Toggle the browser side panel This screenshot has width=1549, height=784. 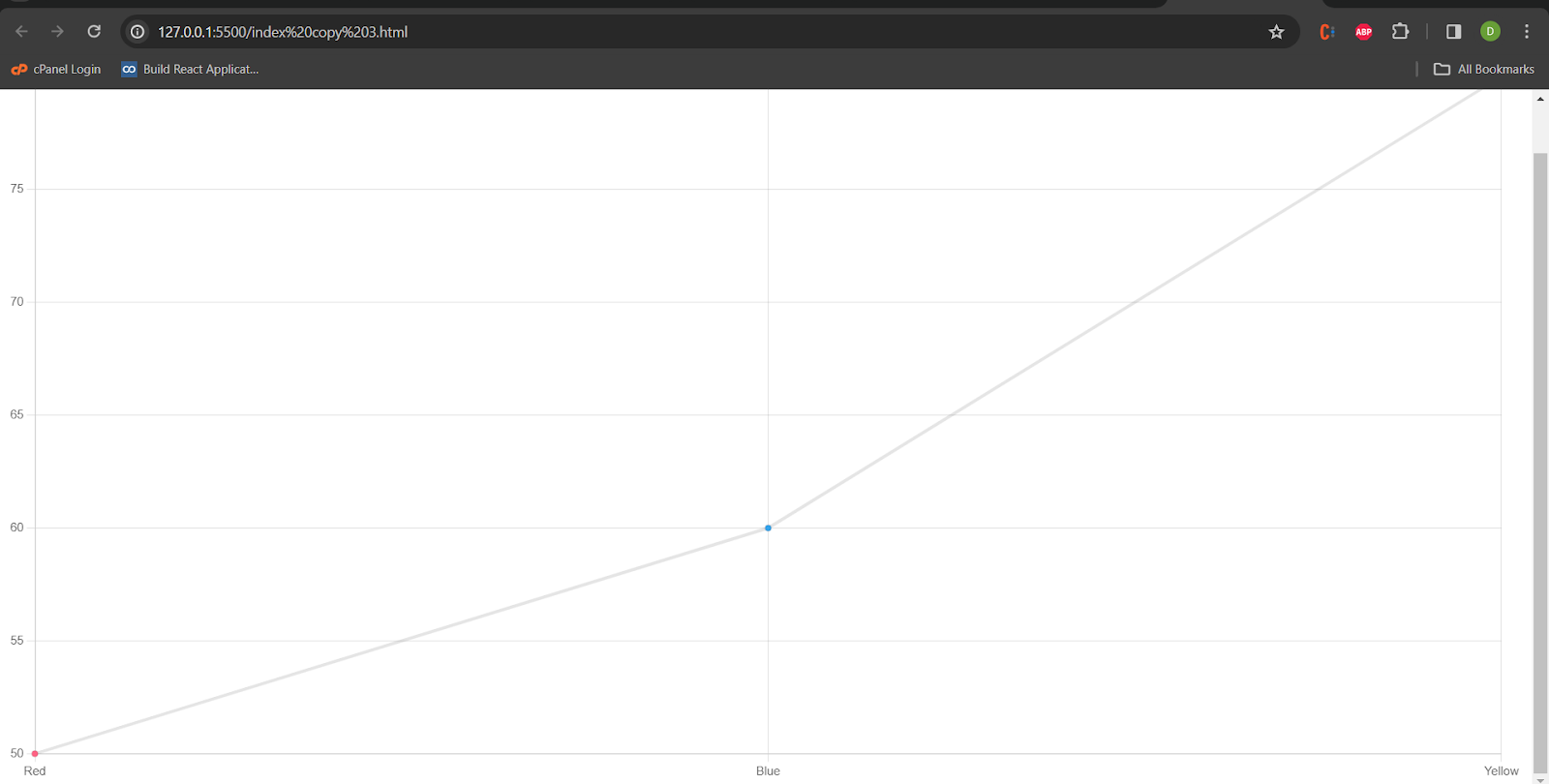pyautogui.click(x=1453, y=32)
